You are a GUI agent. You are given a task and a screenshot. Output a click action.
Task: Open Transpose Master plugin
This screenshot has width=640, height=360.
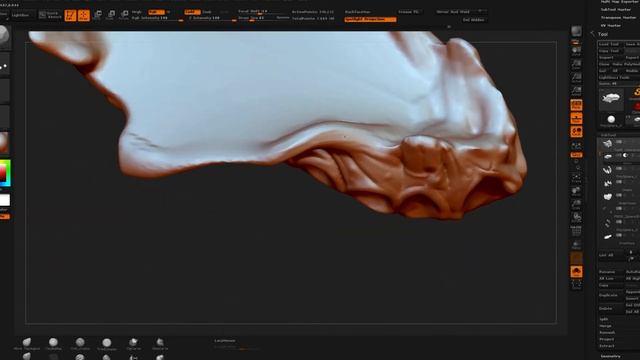(x=618, y=18)
